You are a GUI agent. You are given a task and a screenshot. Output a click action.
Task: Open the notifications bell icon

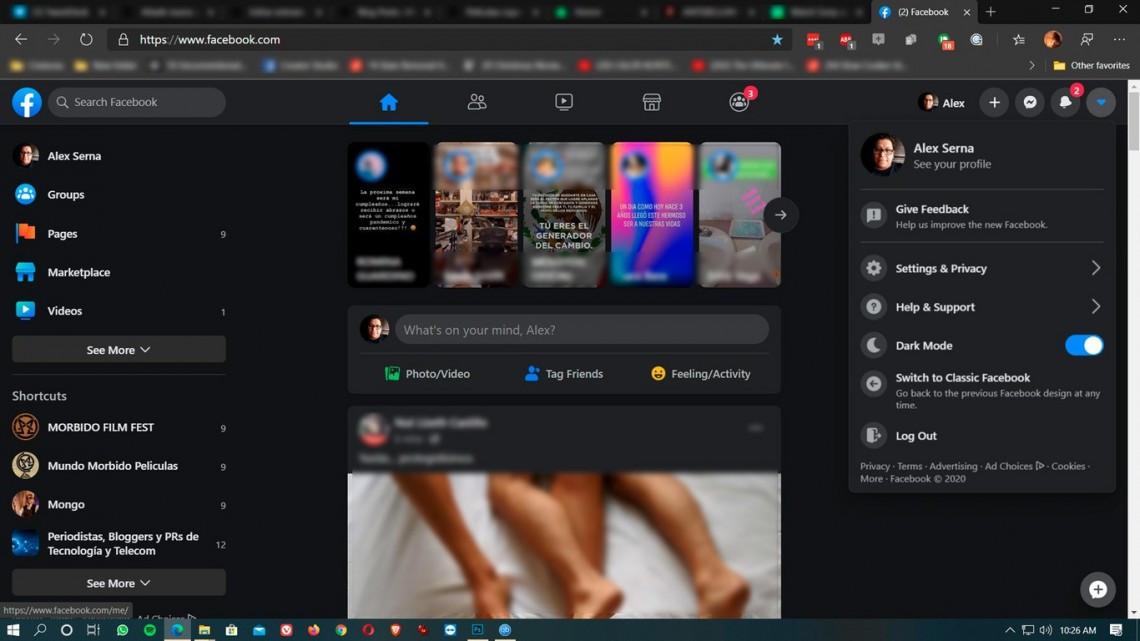[1065, 102]
